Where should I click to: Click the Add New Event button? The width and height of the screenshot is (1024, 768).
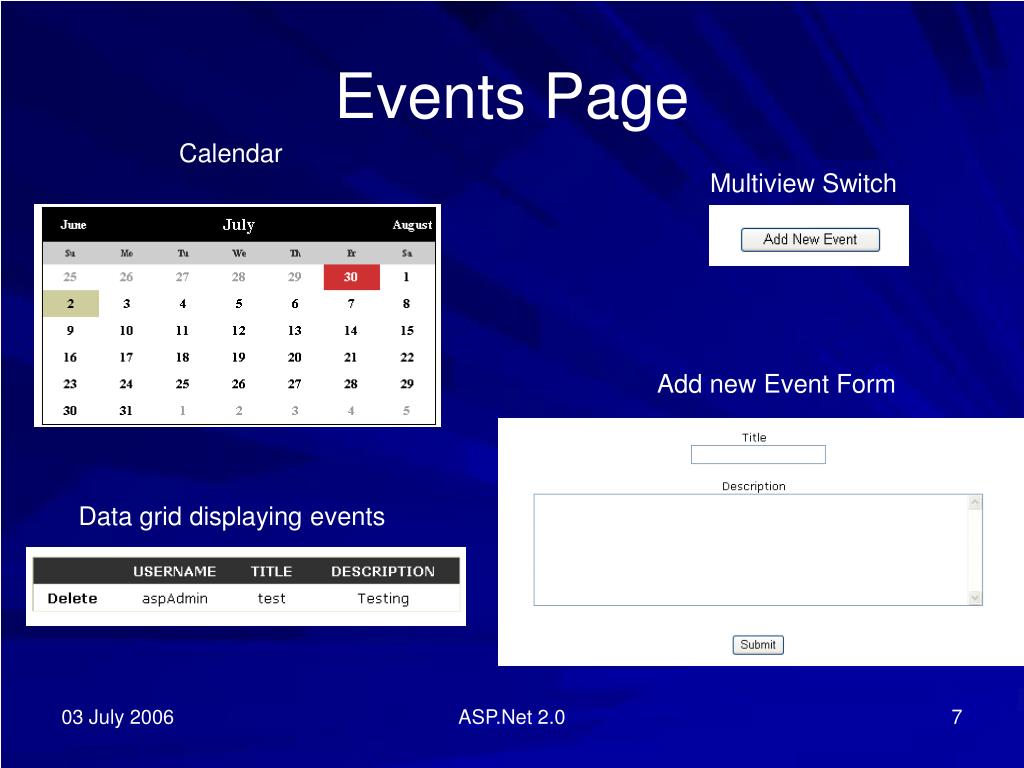(810, 240)
